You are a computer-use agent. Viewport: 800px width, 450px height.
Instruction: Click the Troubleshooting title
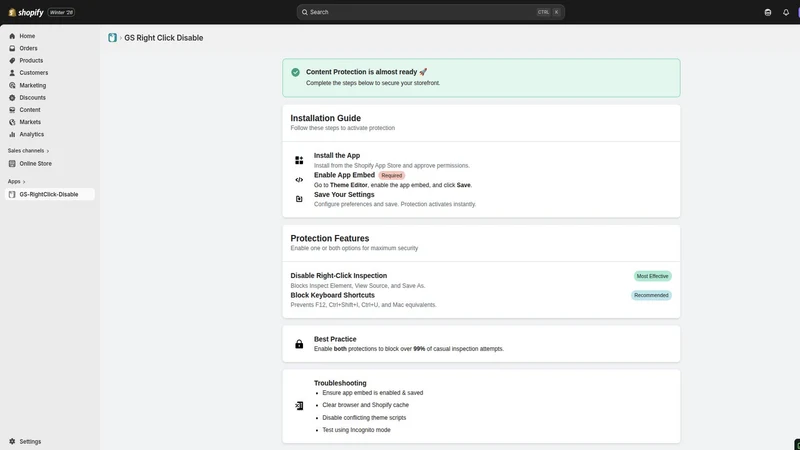(340, 383)
